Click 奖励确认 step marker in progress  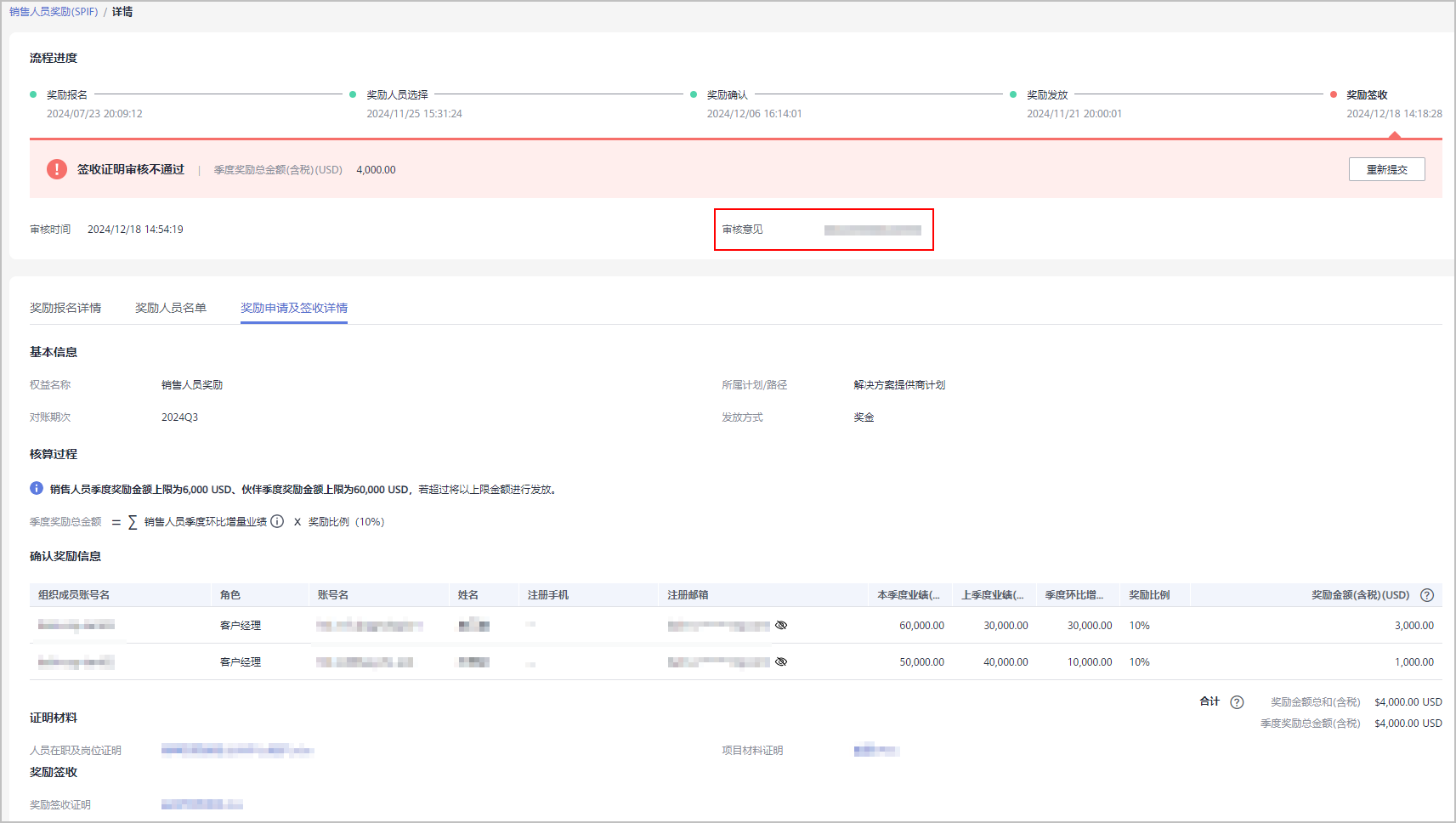click(694, 94)
